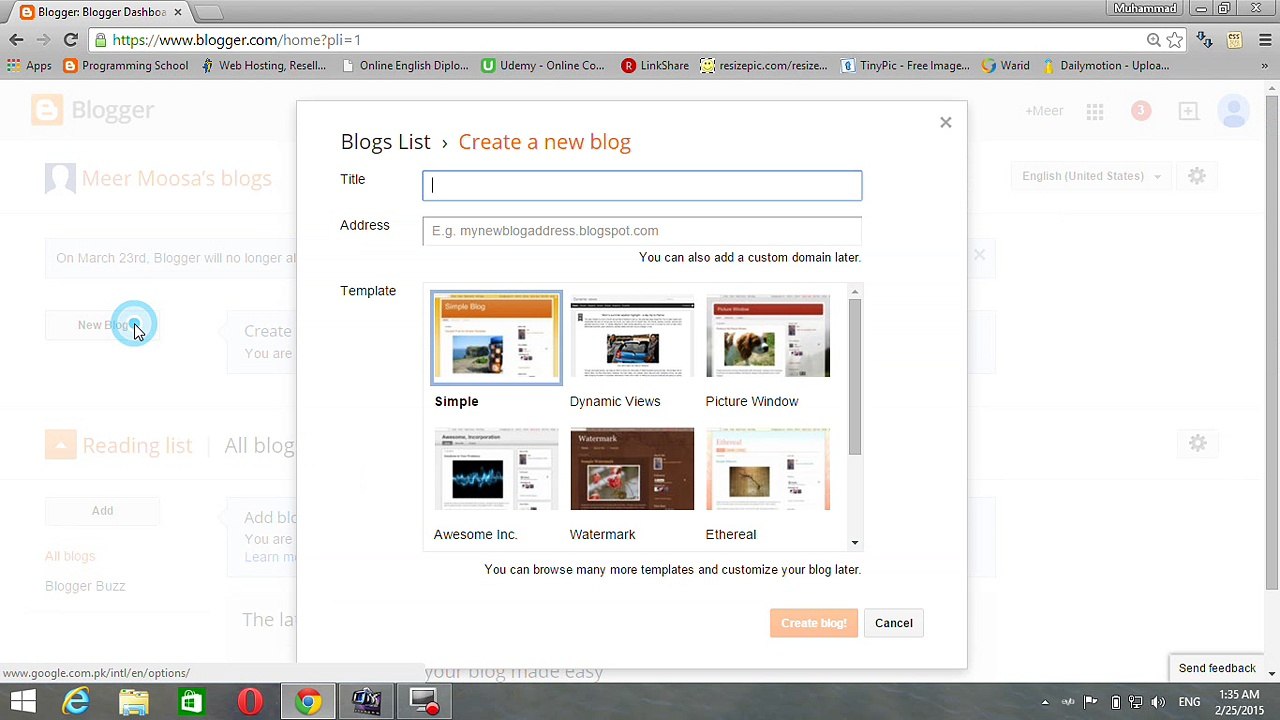Click the browser Forward arrow

(42, 40)
